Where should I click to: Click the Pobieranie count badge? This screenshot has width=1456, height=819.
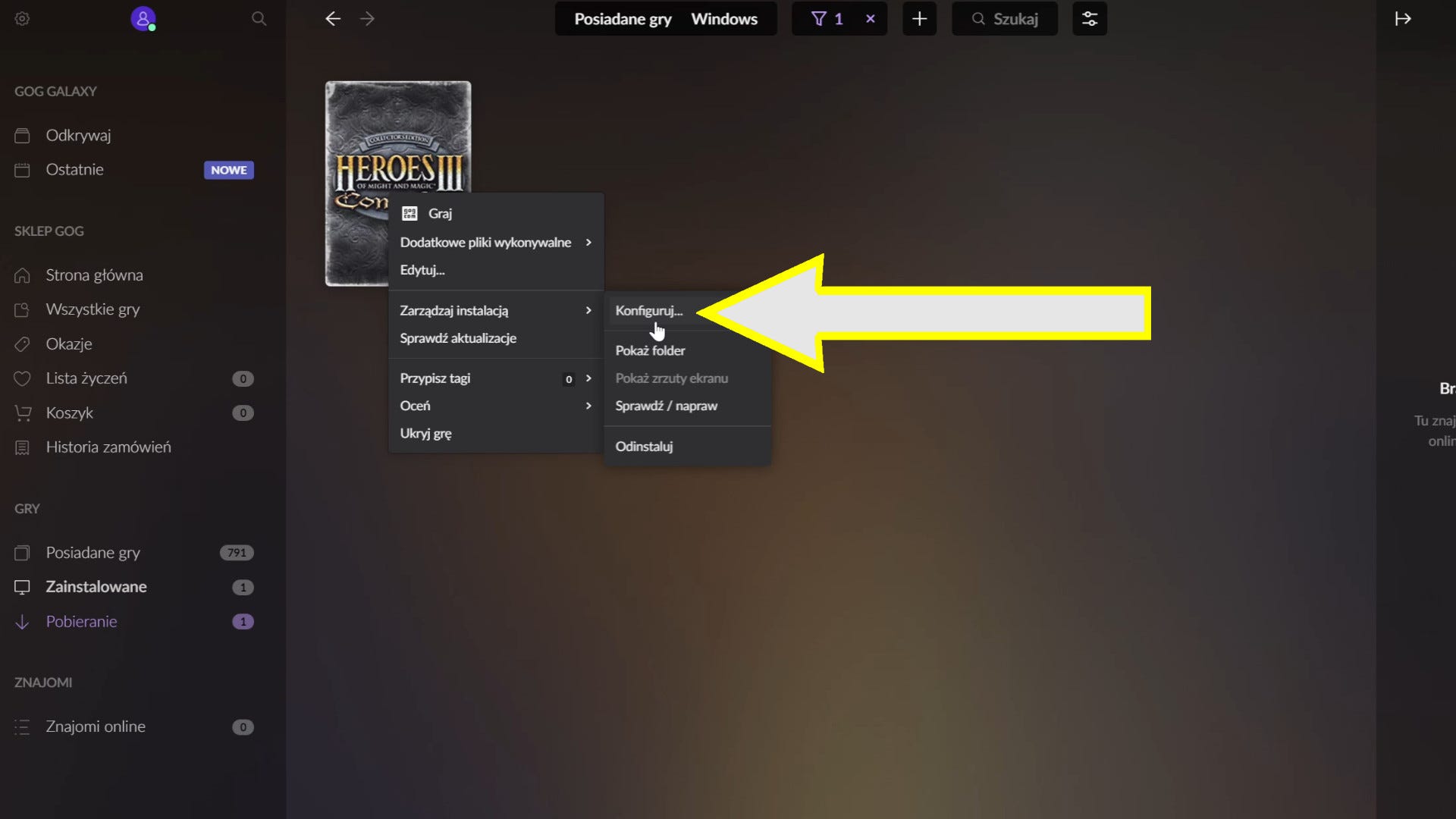[243, 622]
